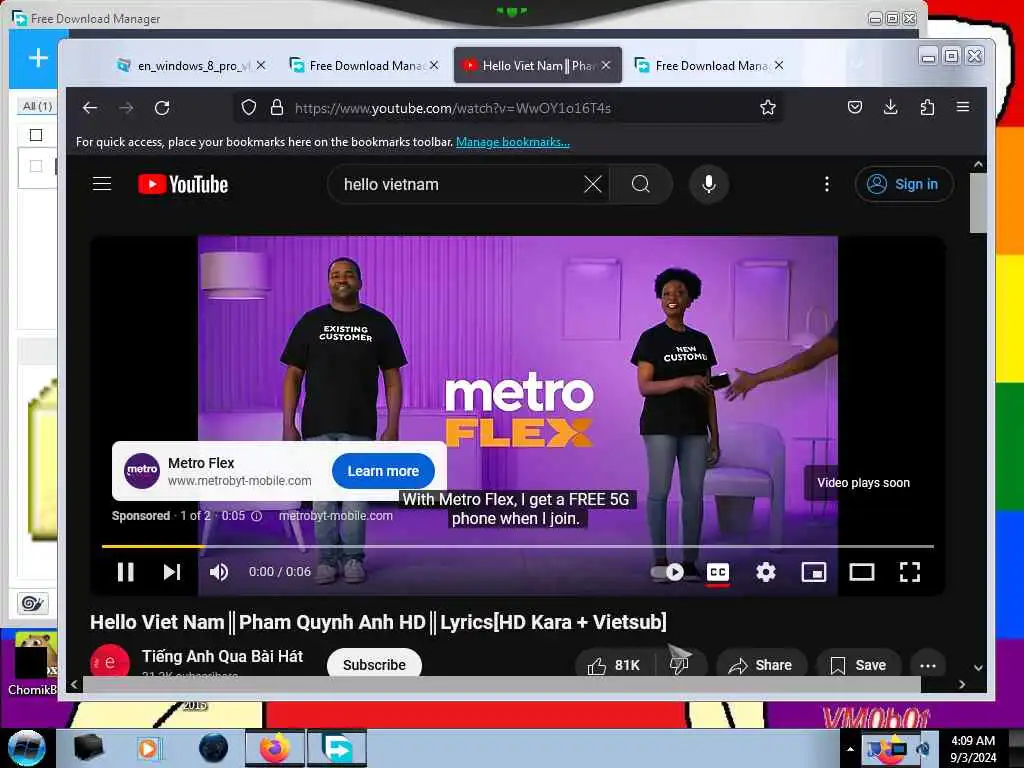
Task: Open the tracking protection shield icon
Action: tap(249, 107)
